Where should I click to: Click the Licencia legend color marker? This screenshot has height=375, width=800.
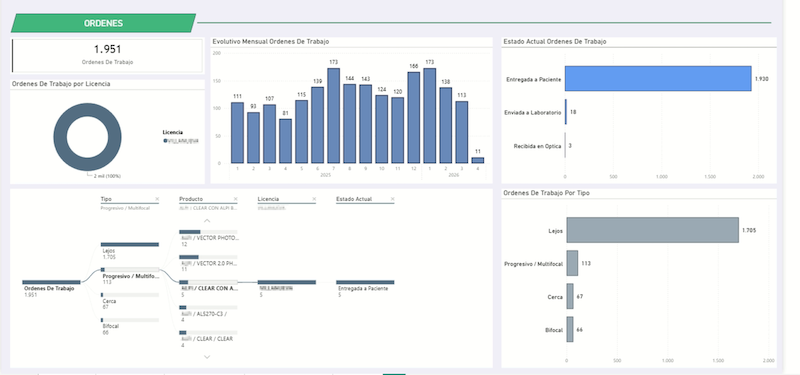click(x=165, y=141)
